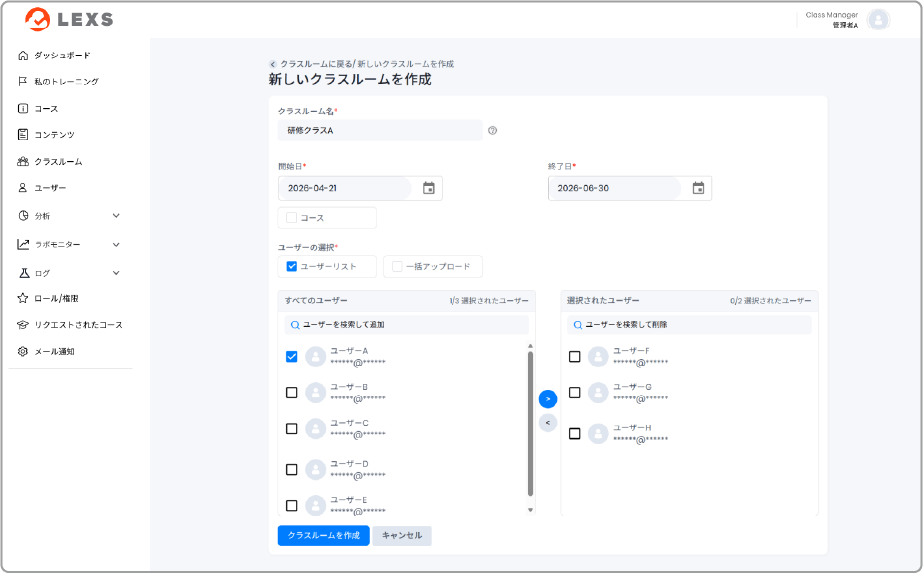Click the クラスルーム group icon
Screen dimensions: 923x574
pyautogui.click(x=23, y=161)
